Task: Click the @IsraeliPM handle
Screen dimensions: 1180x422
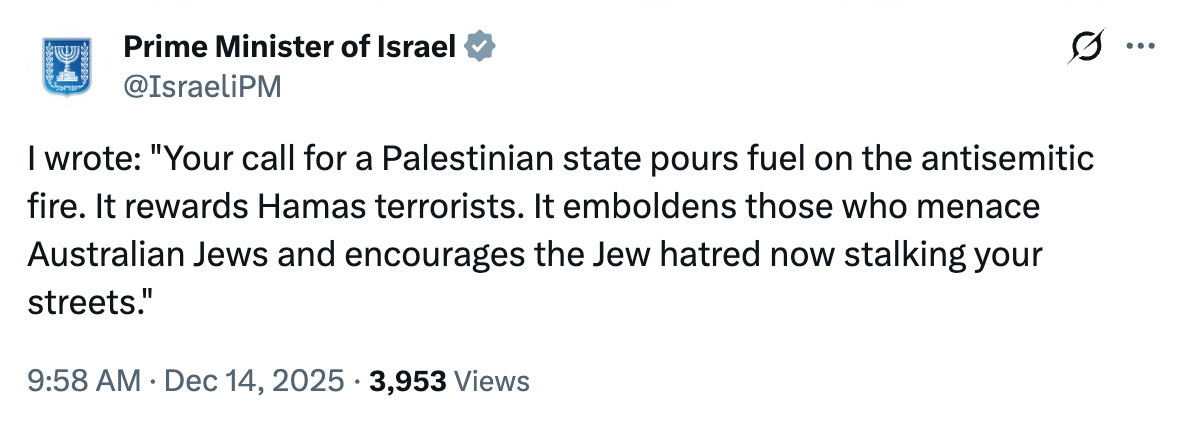Action: 202,88
